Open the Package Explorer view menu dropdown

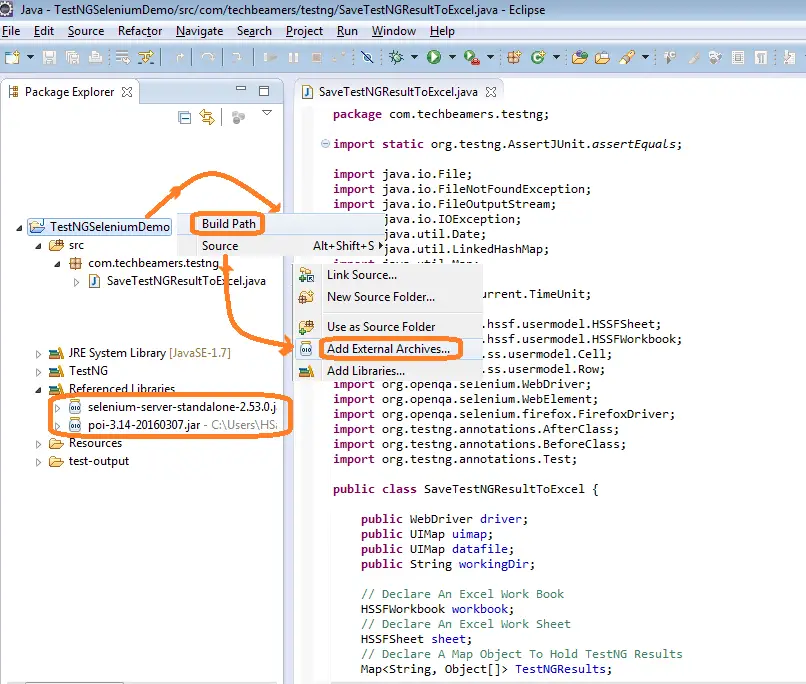pos(267,112)
